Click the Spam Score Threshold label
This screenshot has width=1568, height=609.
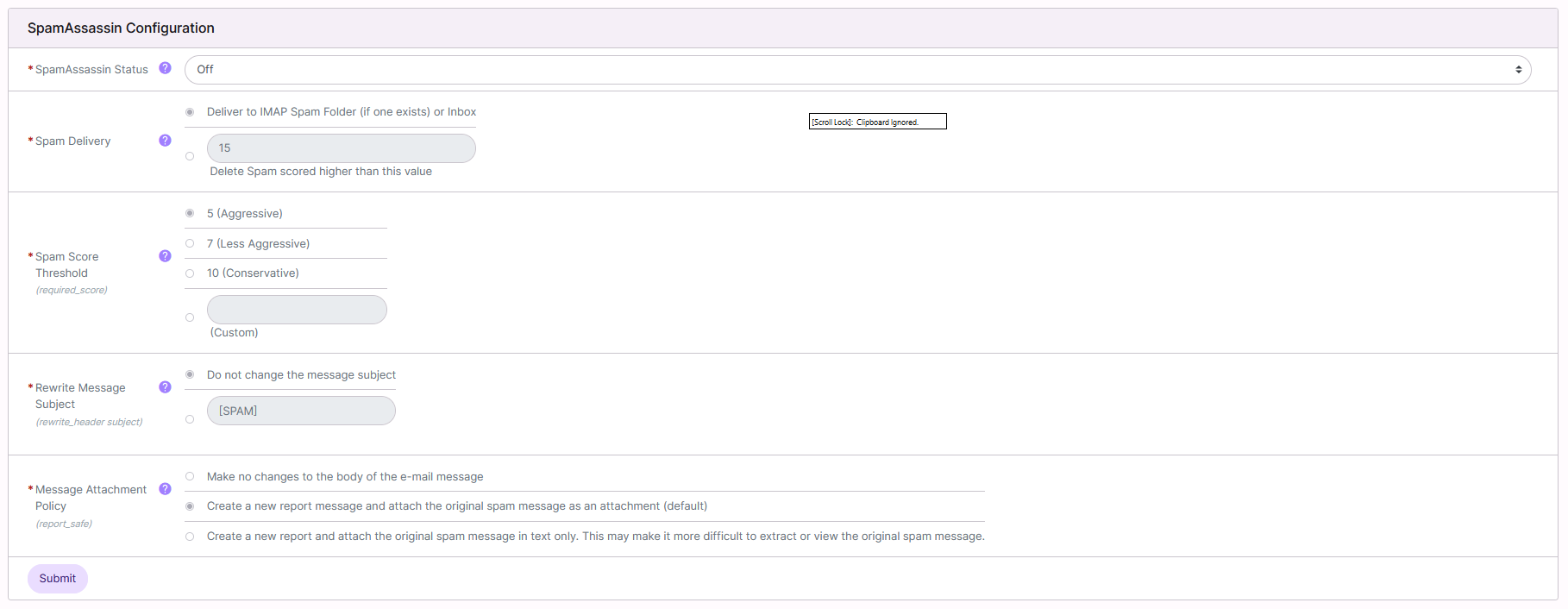67,265
